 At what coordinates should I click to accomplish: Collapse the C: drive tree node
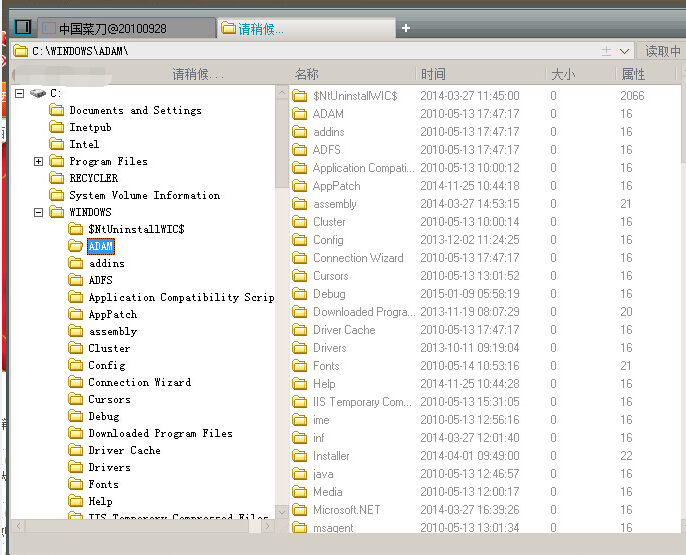pos(19,93)
